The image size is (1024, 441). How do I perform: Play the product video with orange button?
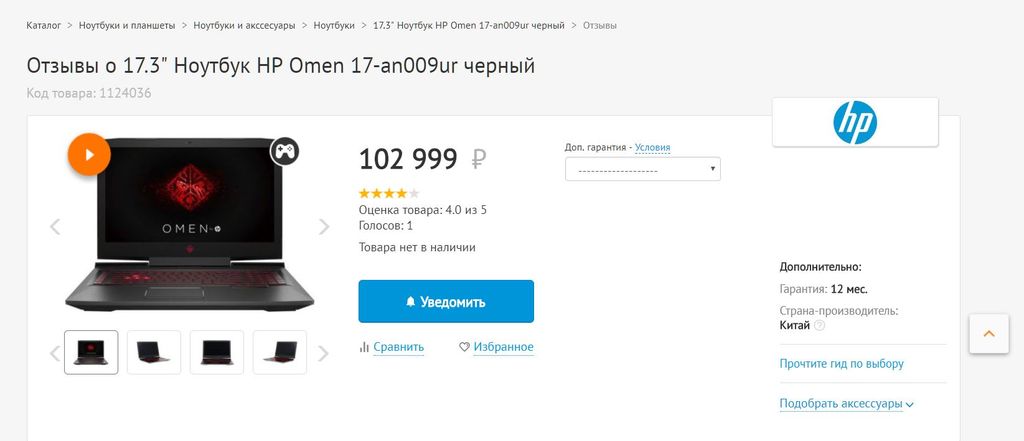click(x=89, y=155)
